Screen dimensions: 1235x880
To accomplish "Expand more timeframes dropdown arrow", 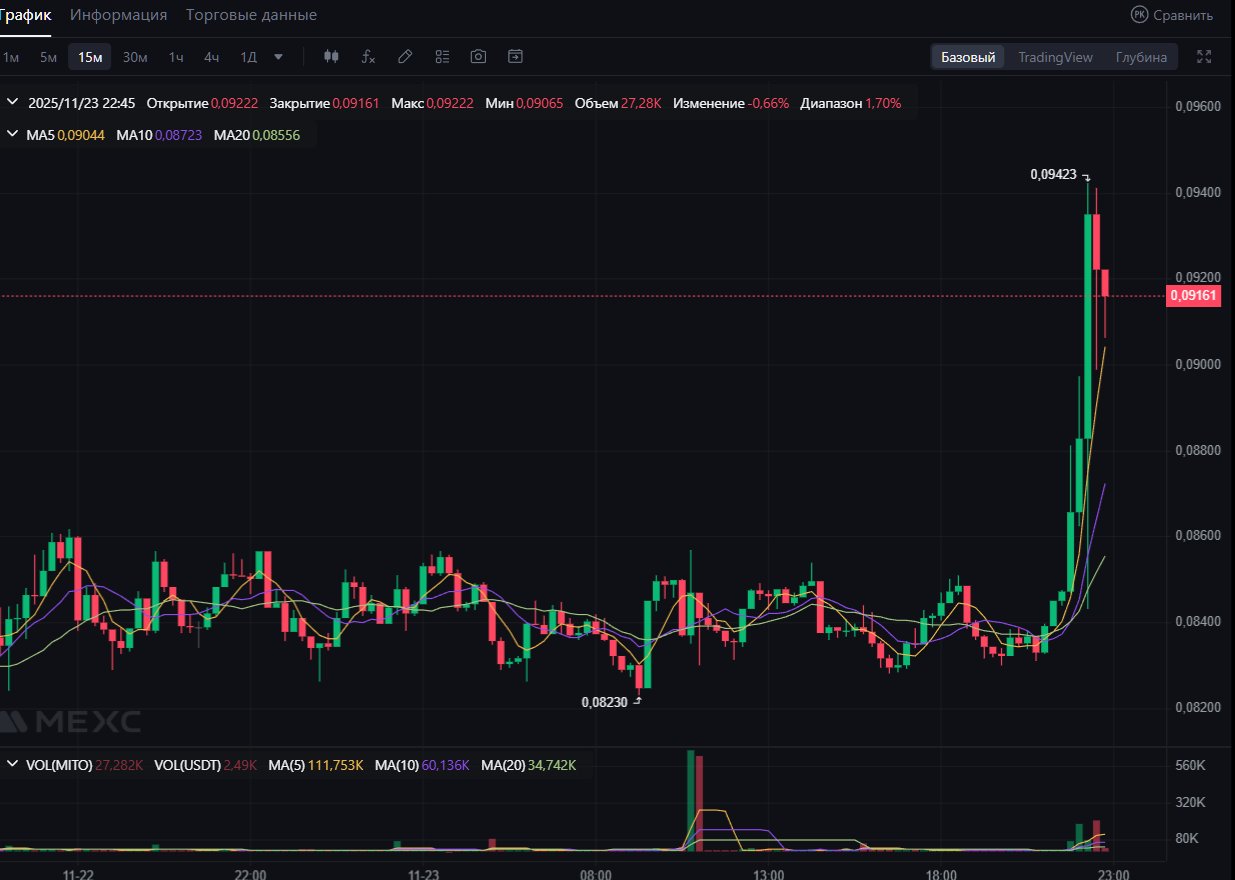I will point(278,57).
